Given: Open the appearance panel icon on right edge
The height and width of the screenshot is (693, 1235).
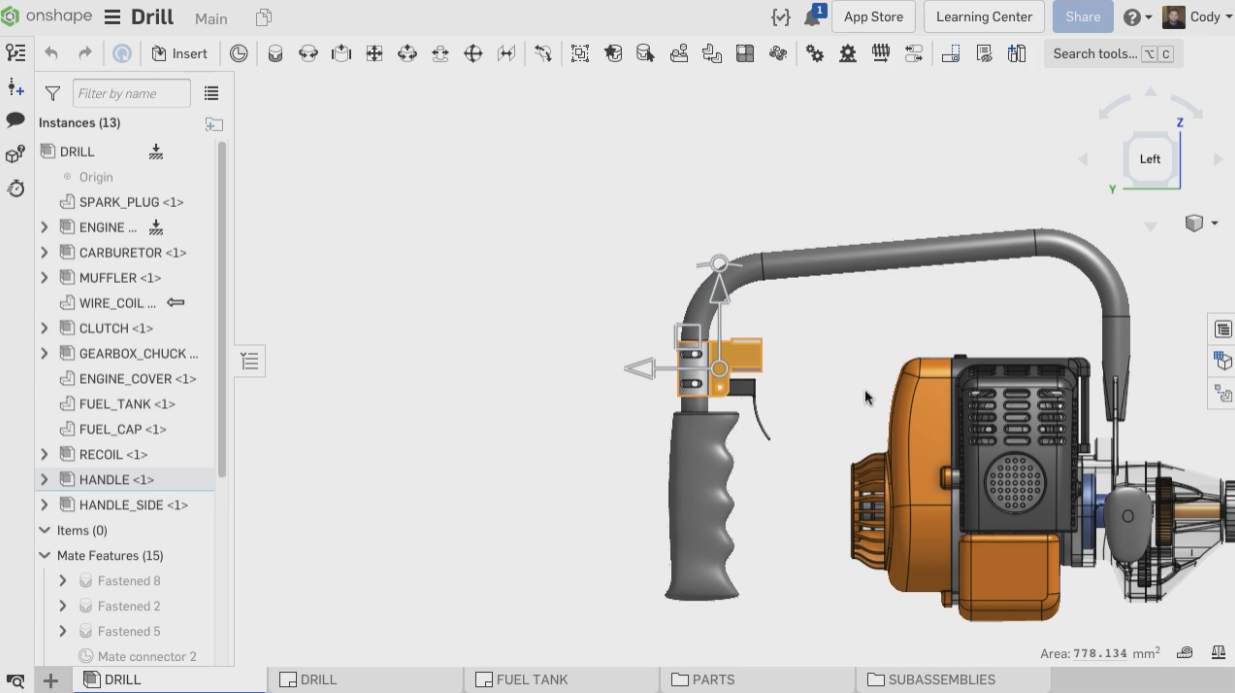Looking at the screenshot, I should click(x=1222, y=361).
